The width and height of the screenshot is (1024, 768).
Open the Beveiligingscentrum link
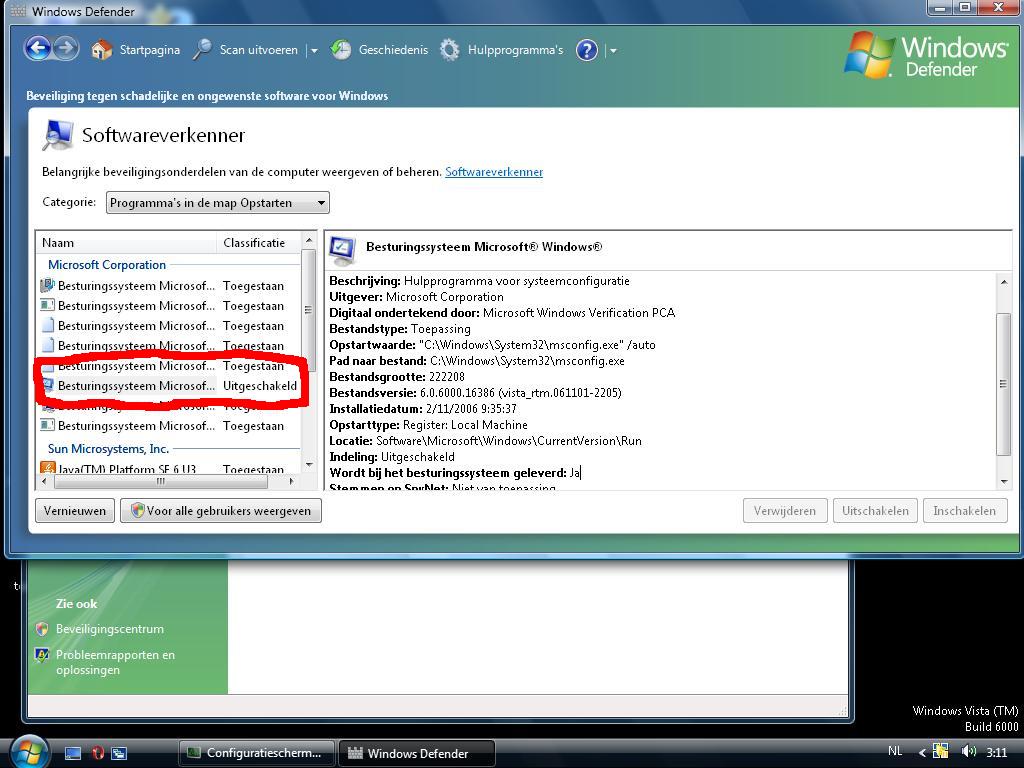click(x=110, y=629)
